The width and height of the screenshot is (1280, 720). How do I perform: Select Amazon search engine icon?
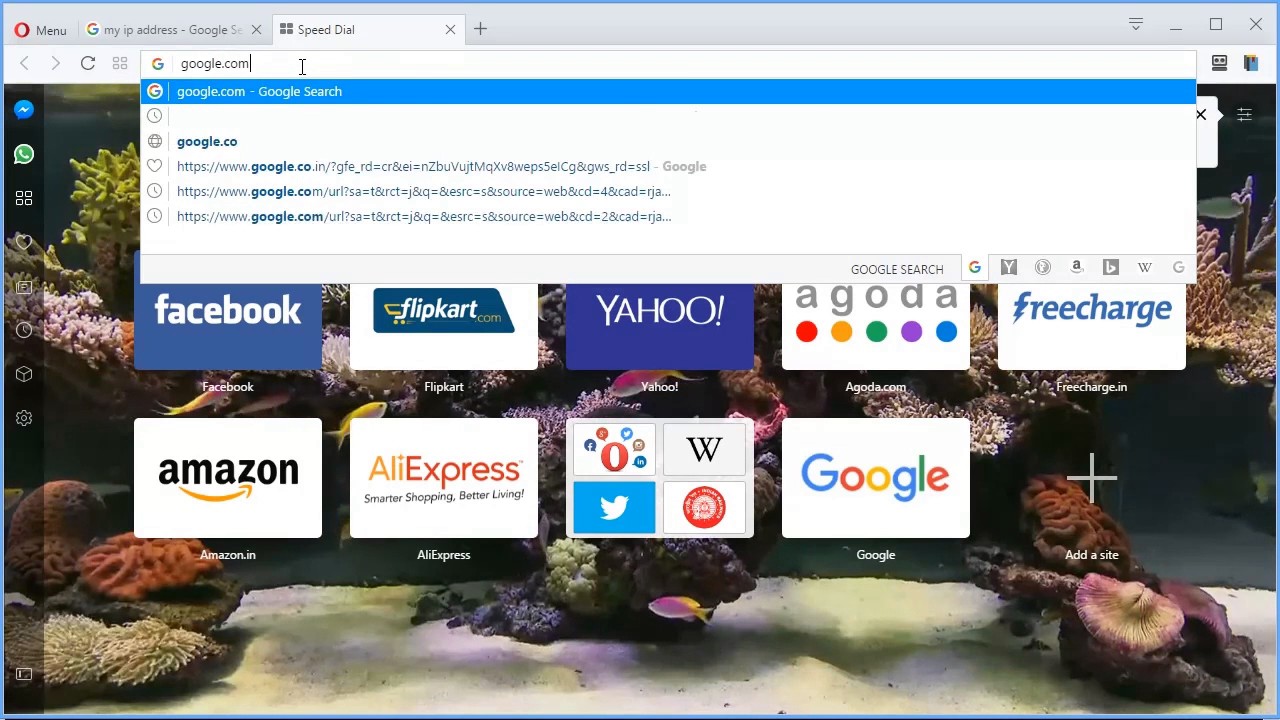pos(1077,267)
